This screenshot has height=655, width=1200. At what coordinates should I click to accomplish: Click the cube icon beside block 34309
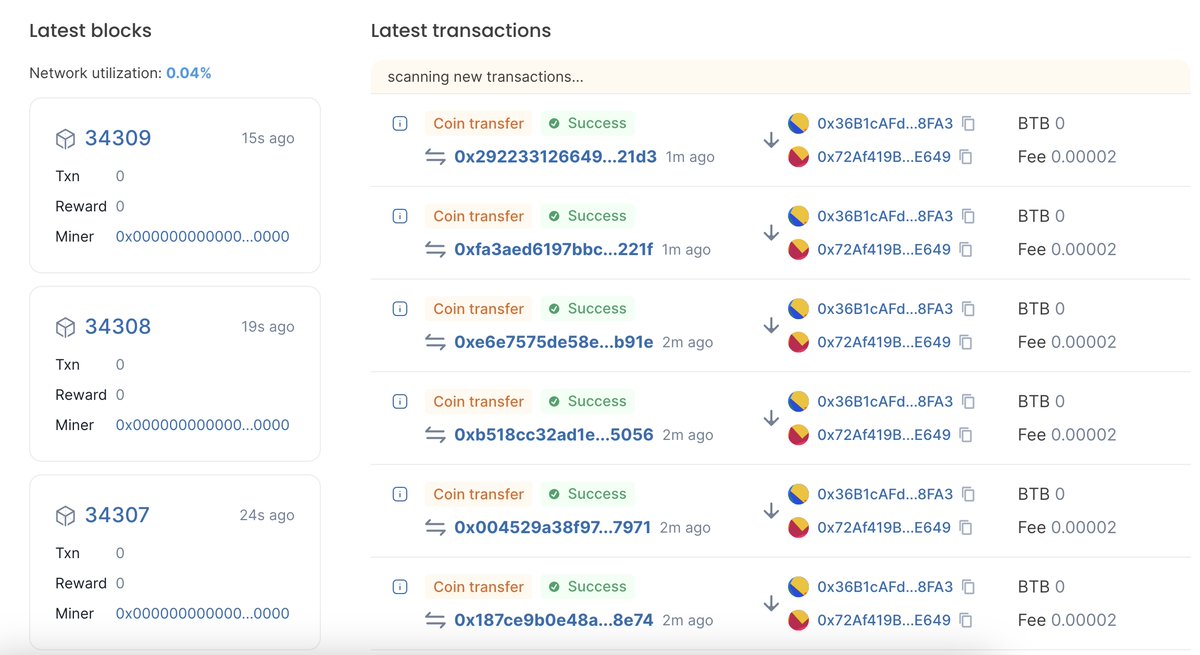tap(65, 139)
